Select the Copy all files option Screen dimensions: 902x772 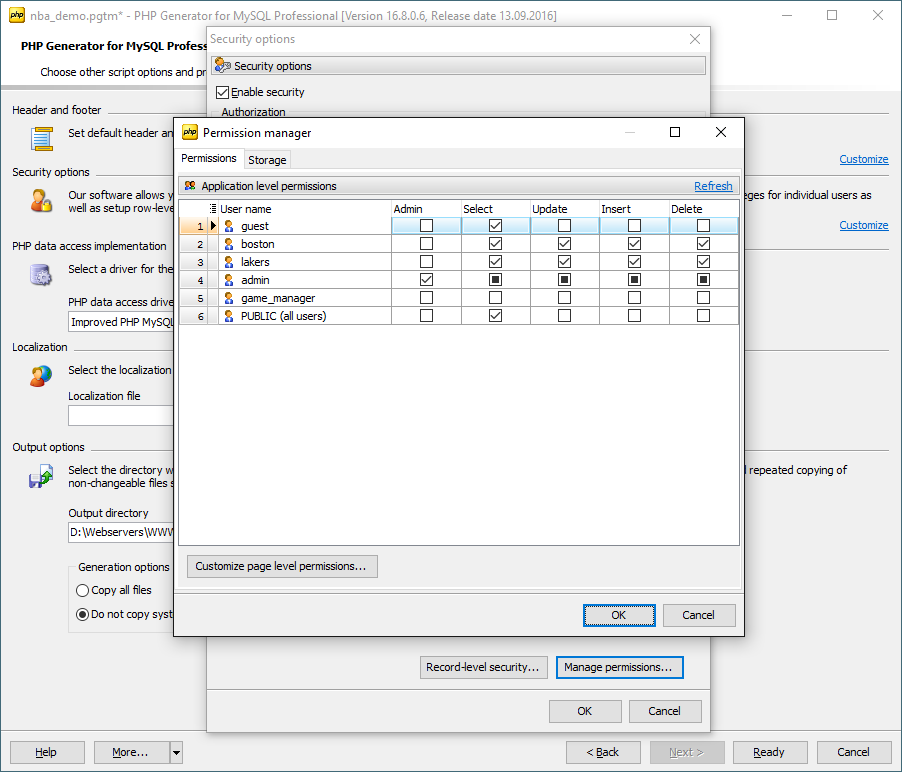pos(83,590)
